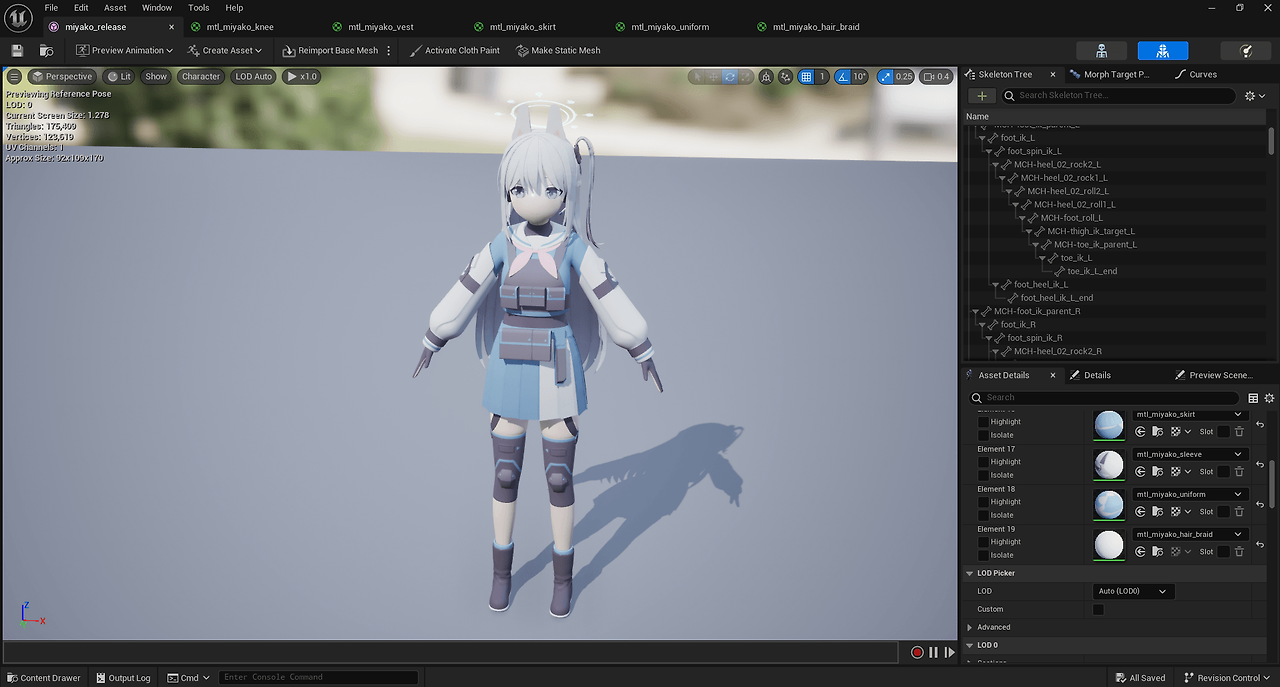The width and height of the screenshot is (1280, 687).
Task: Open the mtl_miyako_hair_braid material dropdown
Action: pos(1189,534)
